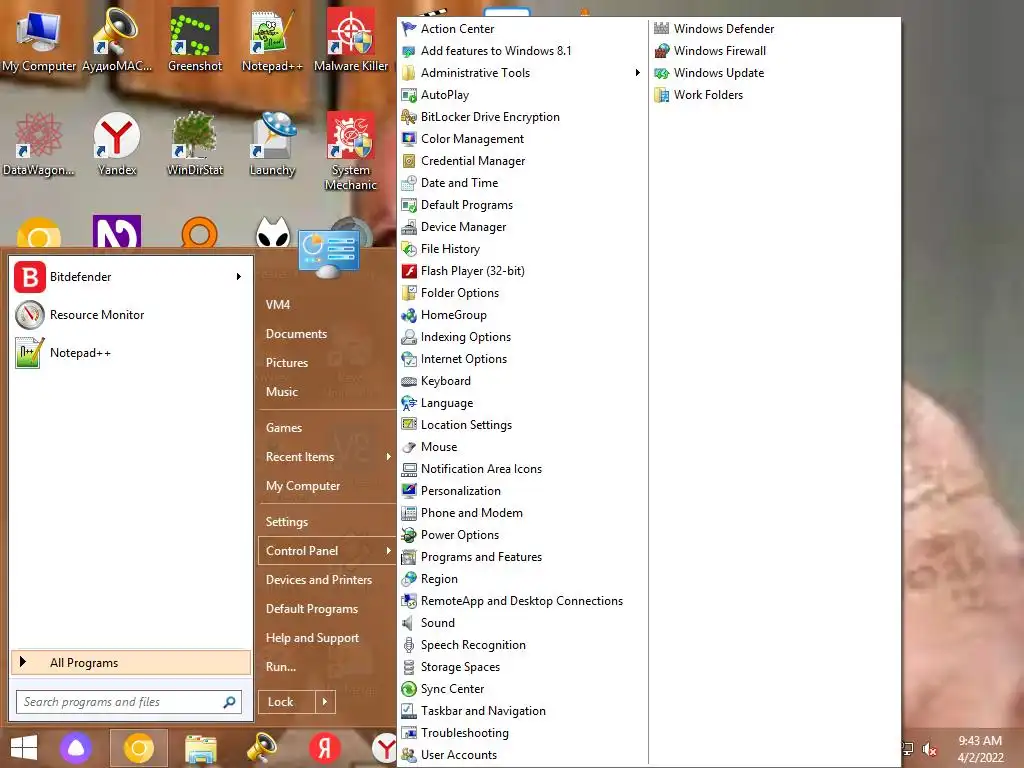Image resolution: width=1024 pixels, height=768 pixels.
Task: Click the clock showing 9:43 AM
Action: (x=980, y=741)
